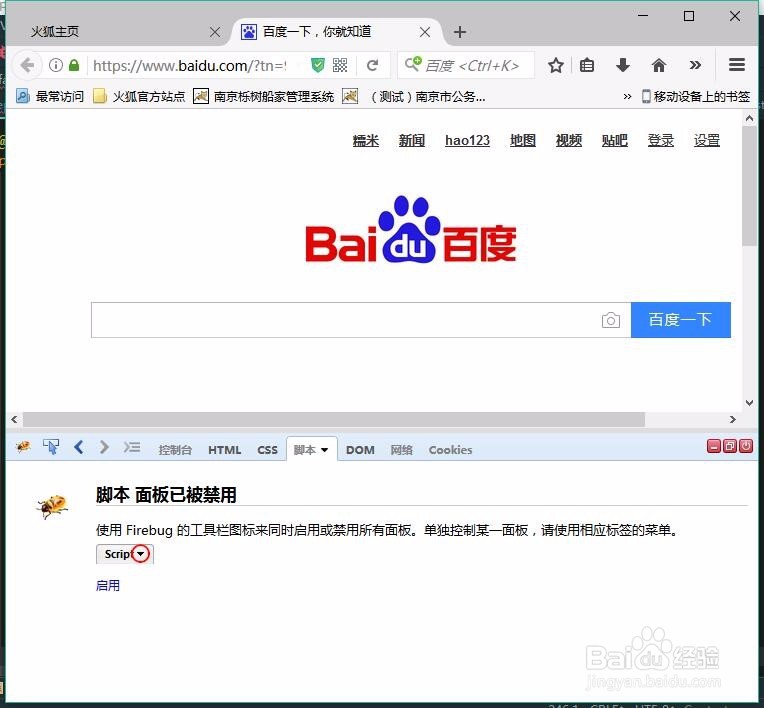Open the 最常访问 bookmark
Viewport: 764px width, 708px height.
(x=50, y=96)
